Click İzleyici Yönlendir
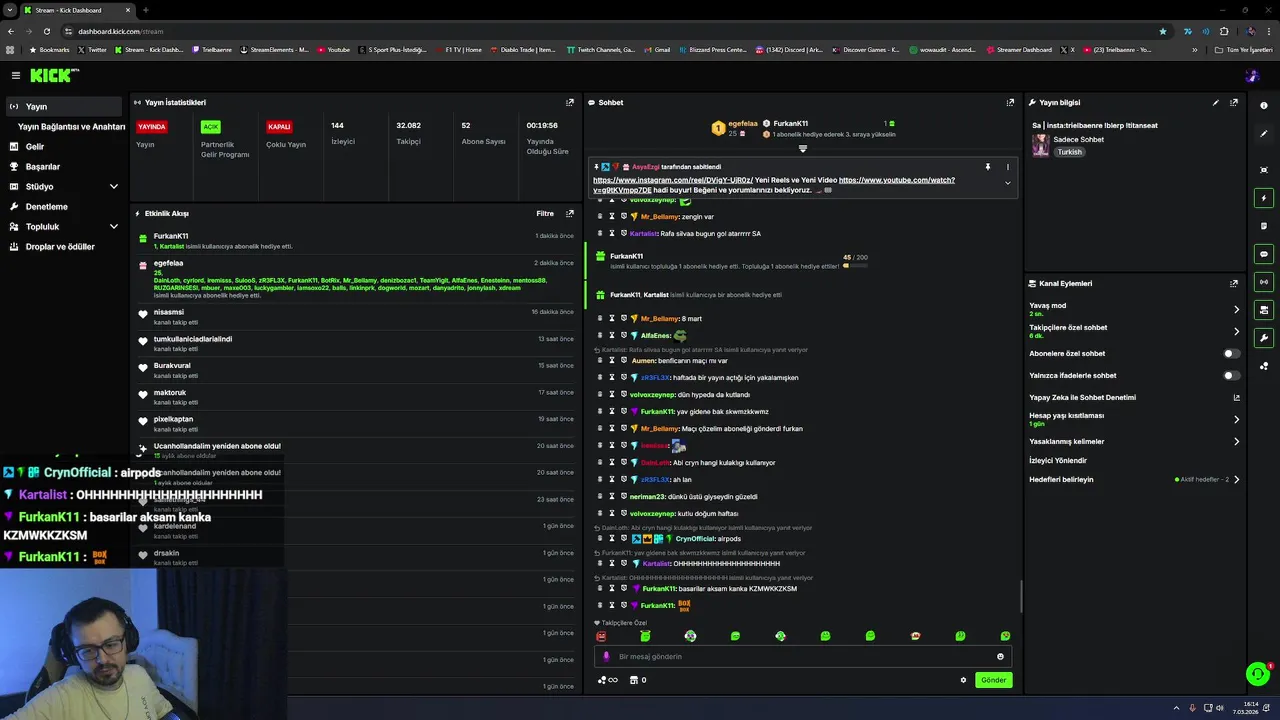 pos(1058,460)
